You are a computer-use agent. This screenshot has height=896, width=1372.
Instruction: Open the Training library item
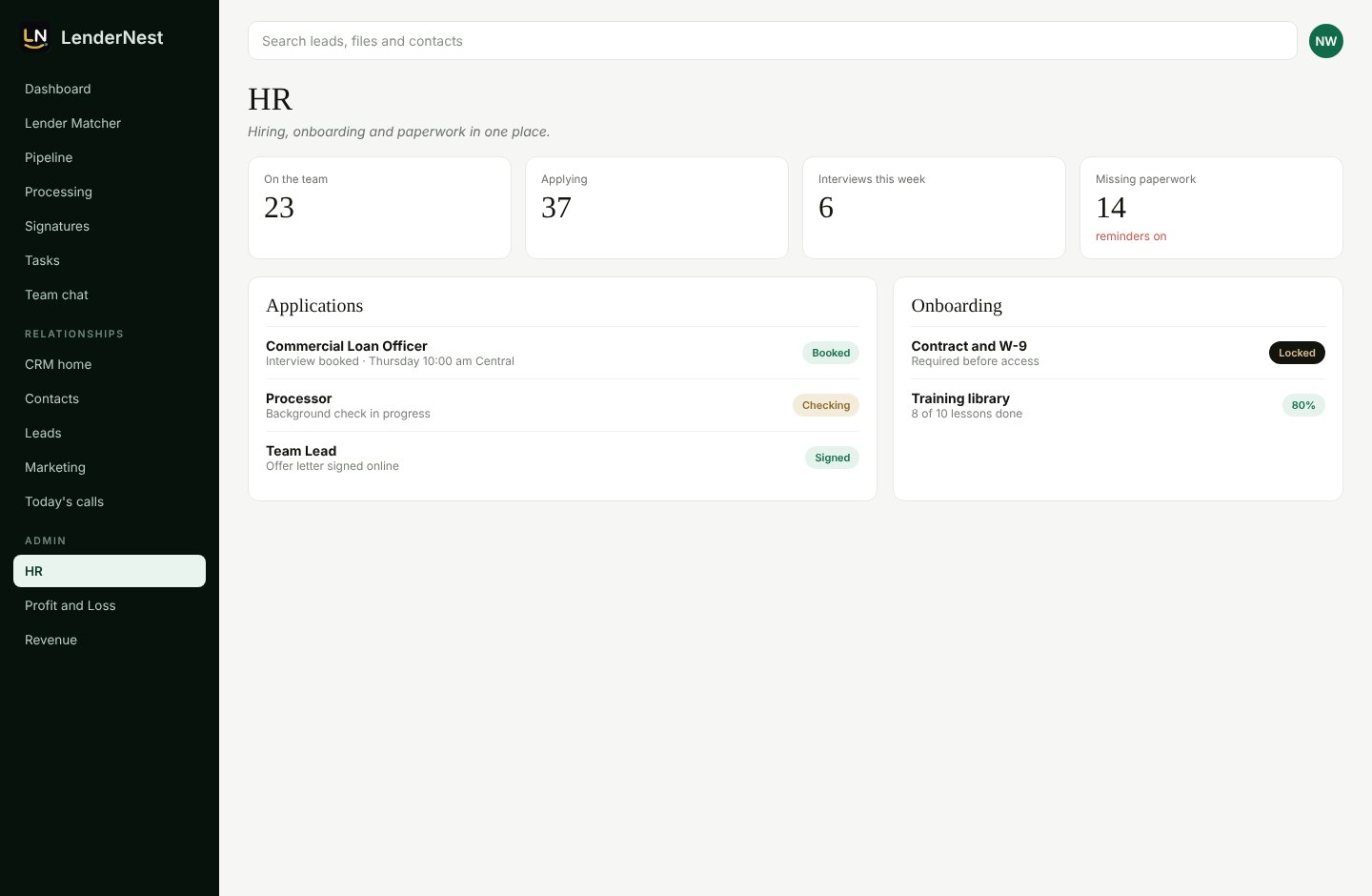[x=1118, y=405]
